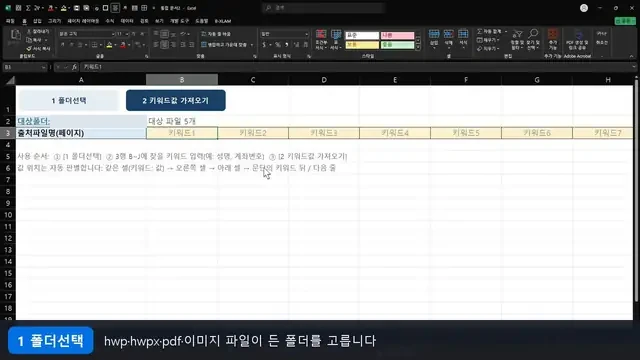Viewport: 640px width, 360px height.
Task: Toggle bold (가) formatting
Action: tap(63, 44)
